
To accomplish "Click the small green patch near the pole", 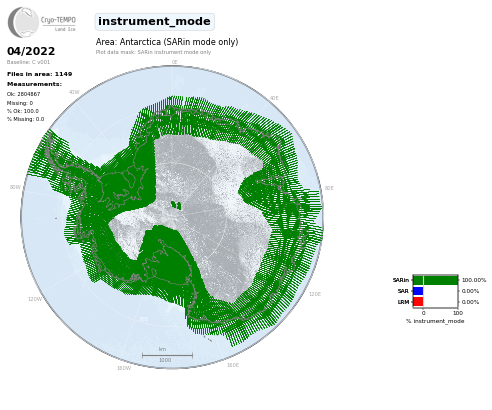I will pos(176,205).
